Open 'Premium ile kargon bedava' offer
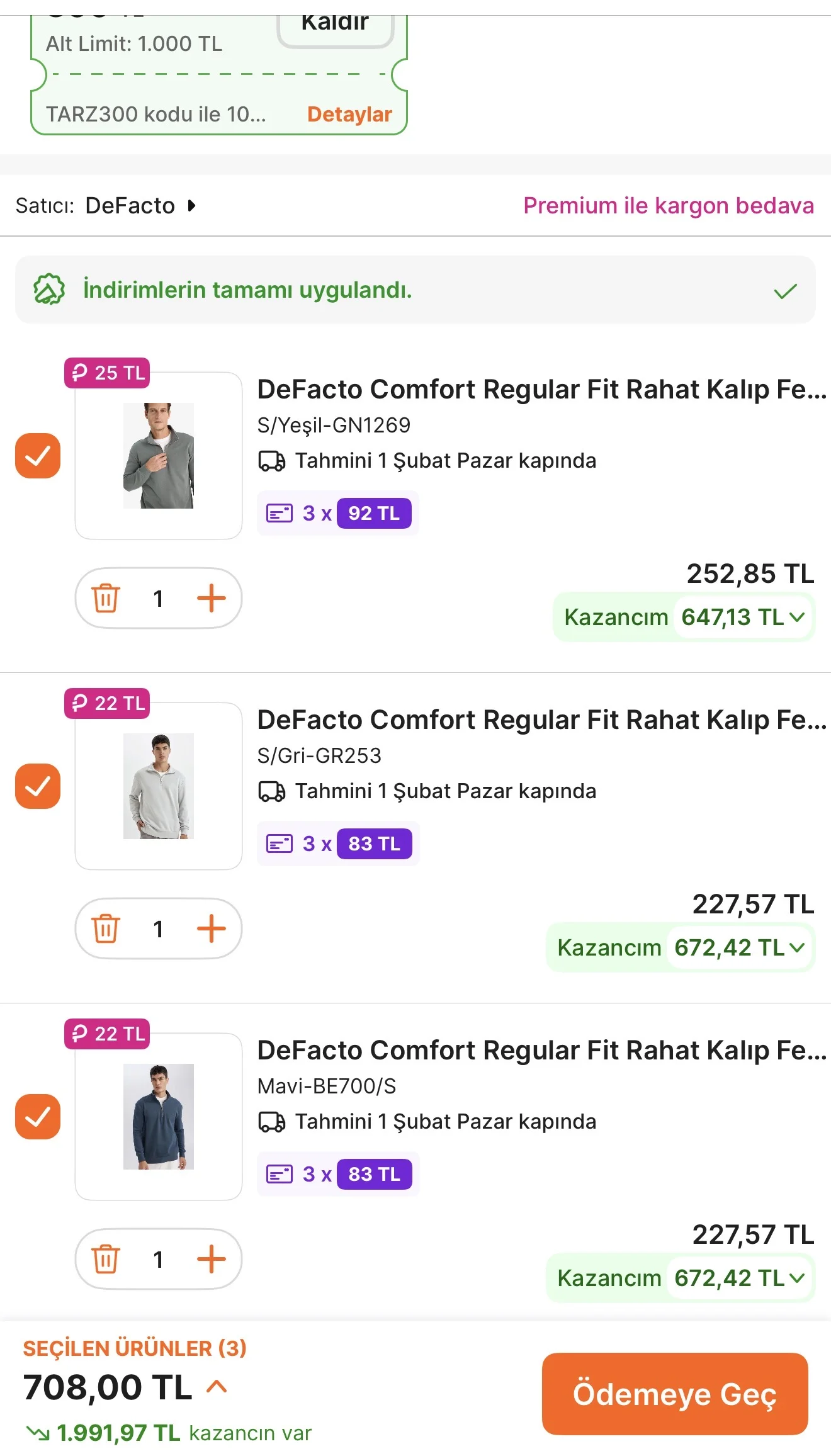The height and width of the screenshot is (1456, 831). 668,206
